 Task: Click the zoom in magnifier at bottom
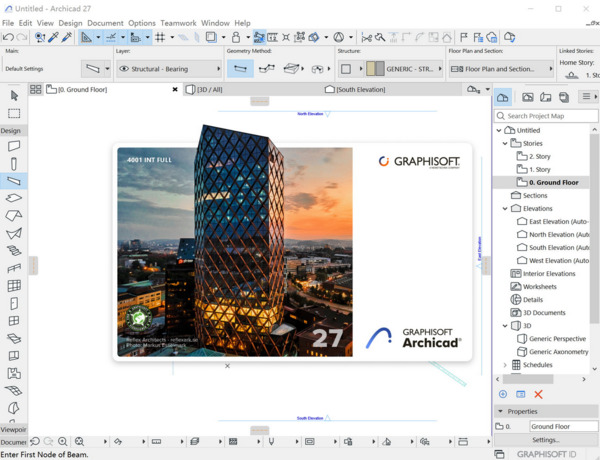click(63, 442)
